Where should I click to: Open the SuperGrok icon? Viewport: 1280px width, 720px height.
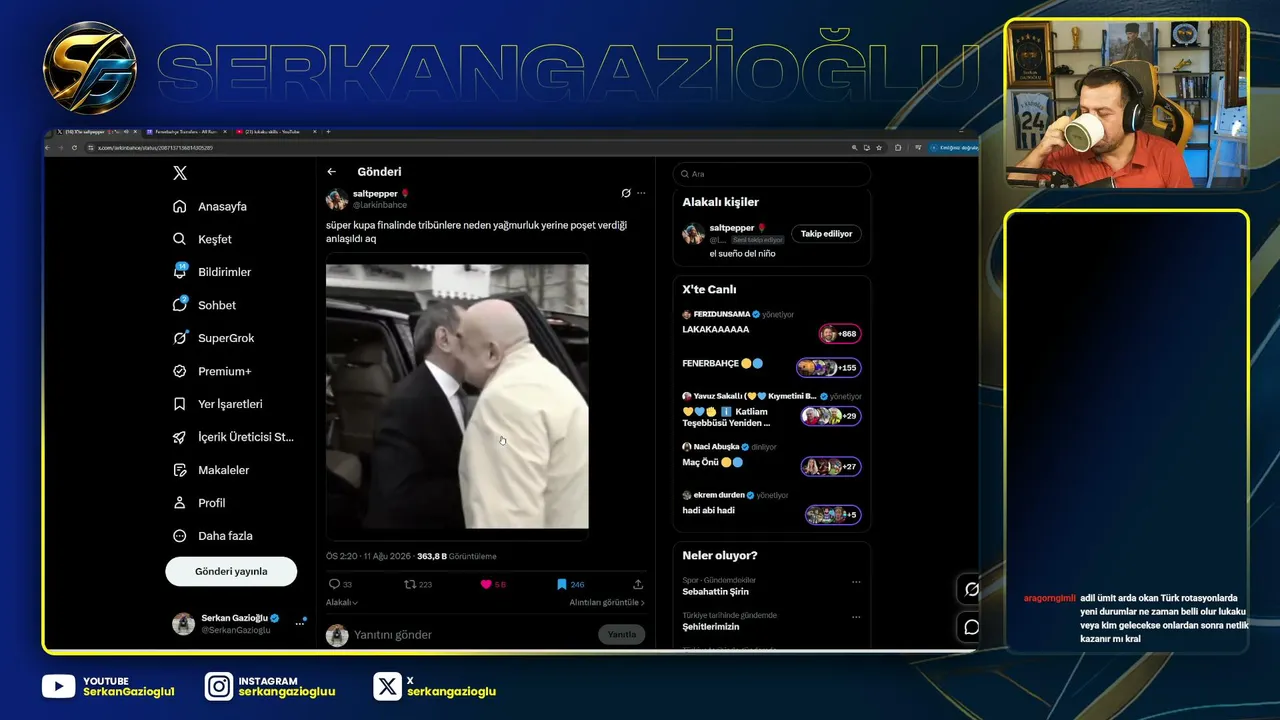tap(180, 338)
